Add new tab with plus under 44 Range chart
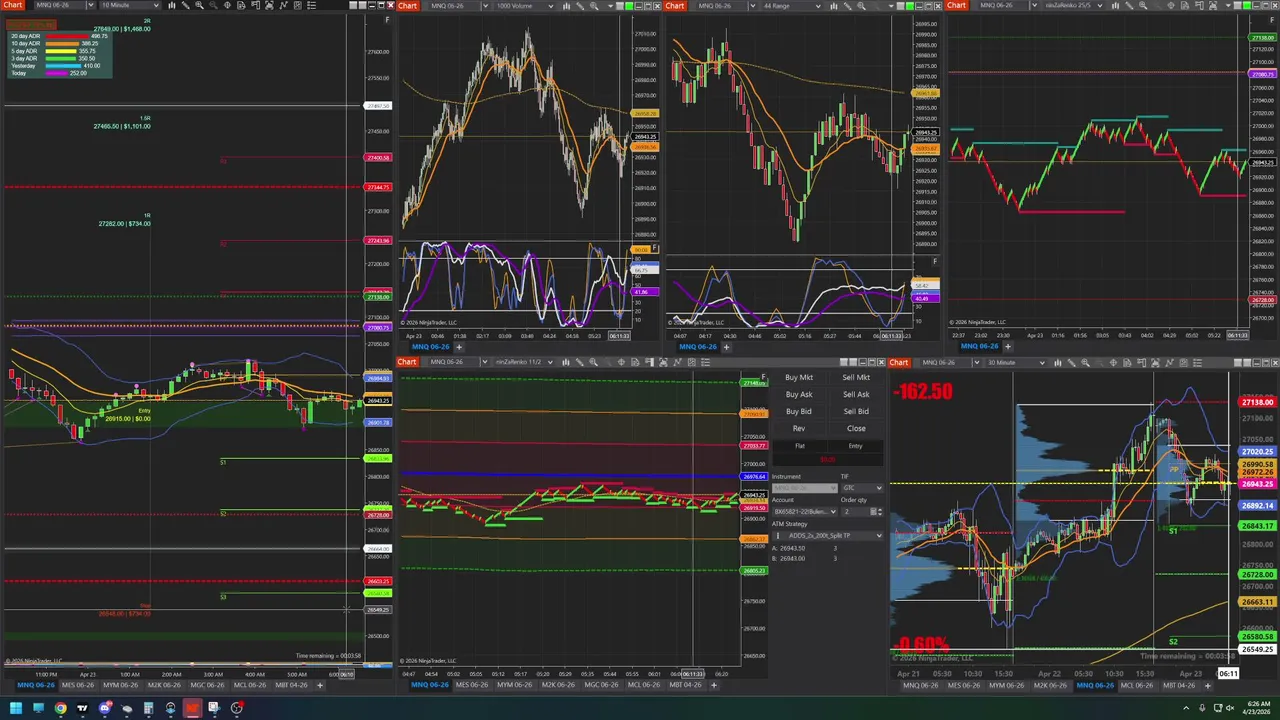Viewport: 1280px width, 720px height. click(726, 347)
